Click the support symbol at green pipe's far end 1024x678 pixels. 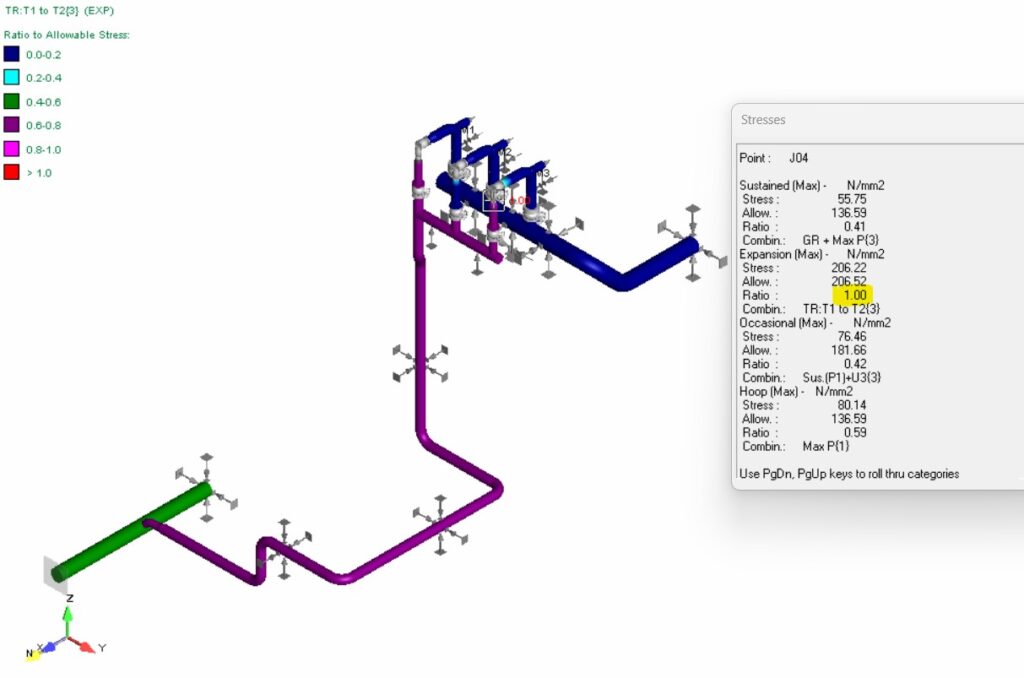206,486
